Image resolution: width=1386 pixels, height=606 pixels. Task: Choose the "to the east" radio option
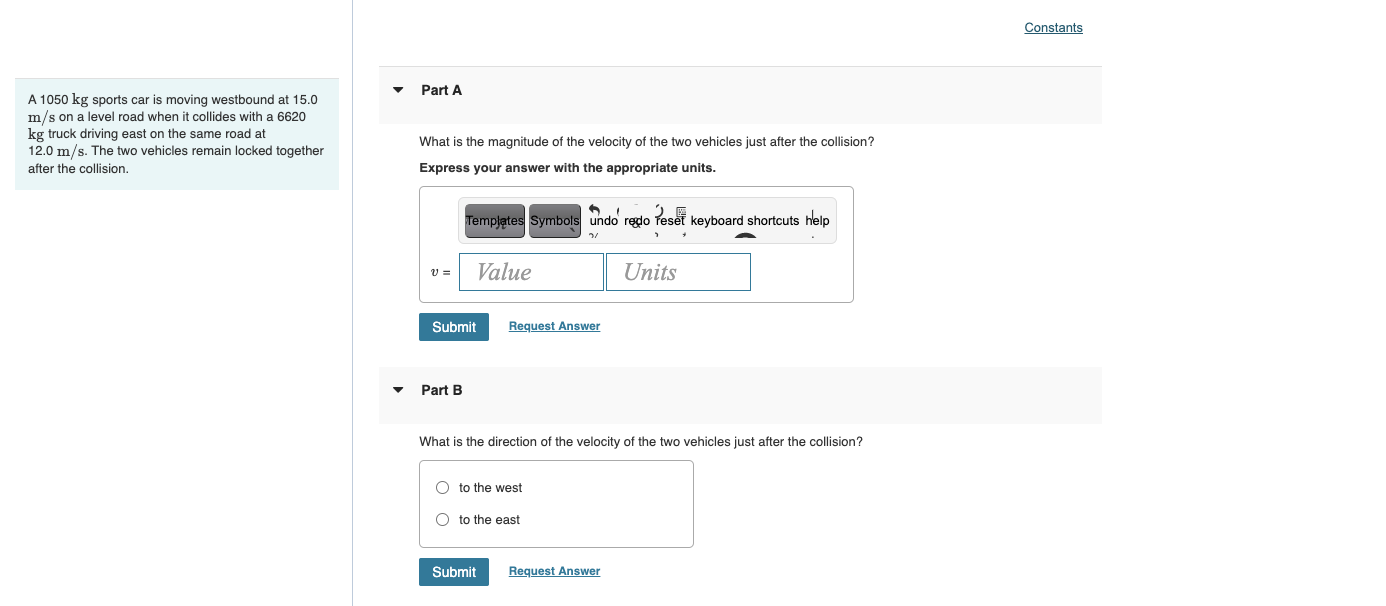coord(442,520)
